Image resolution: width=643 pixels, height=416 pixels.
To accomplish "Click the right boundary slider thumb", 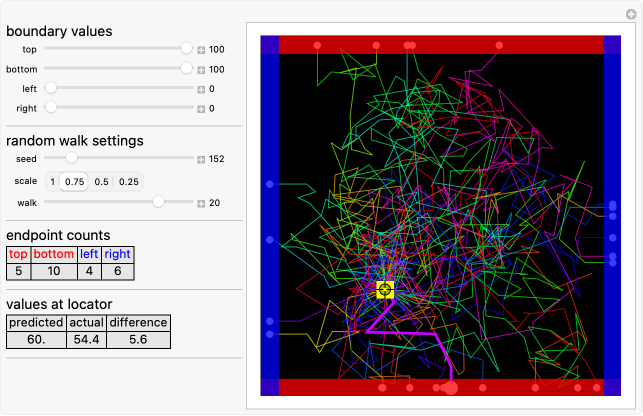I will (x=51, y=107).
